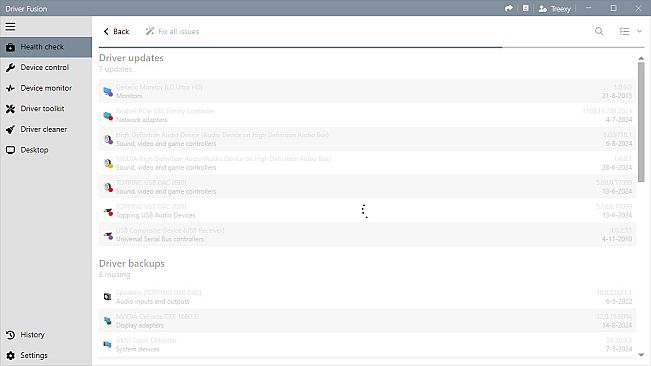
Task: Click the Display adapters row icon
Action: (x=108, y=320)
